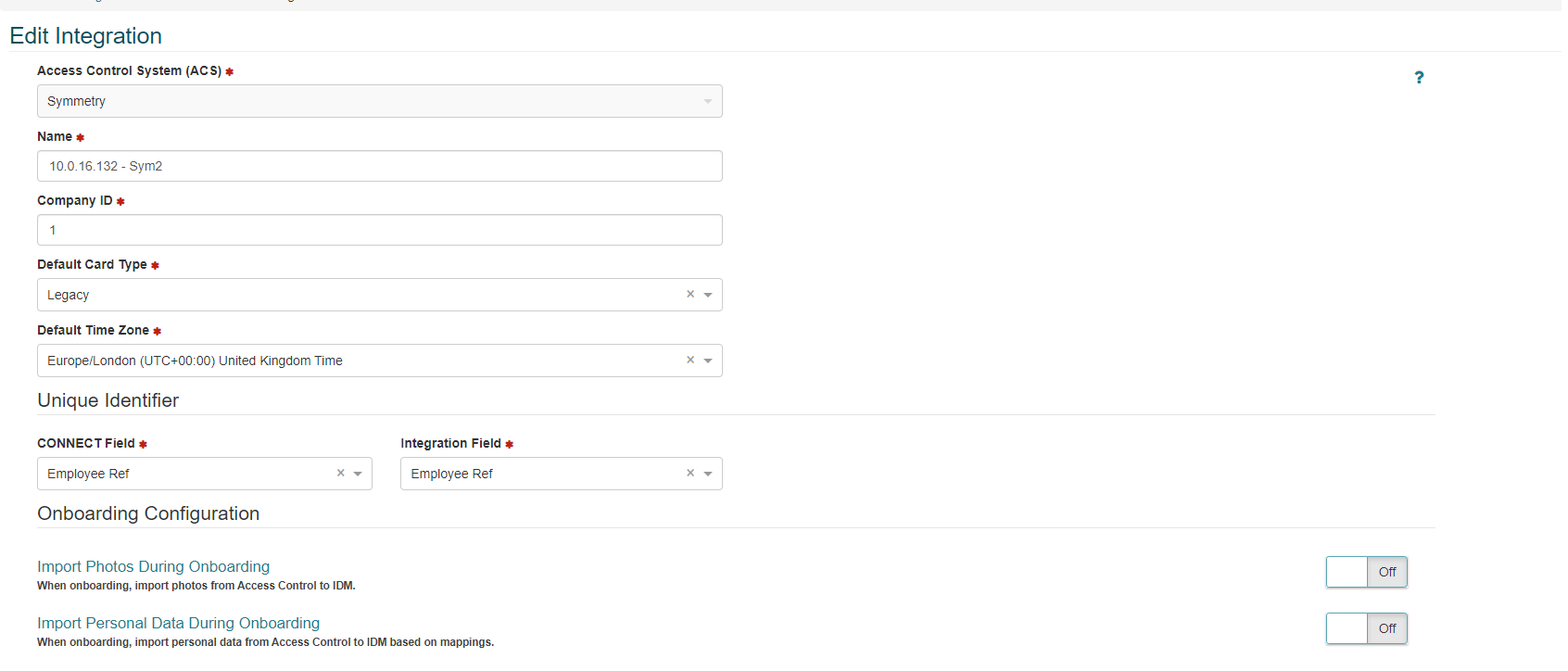Click Import Personal Data During Onboarding link

click(x=178, y=623)
